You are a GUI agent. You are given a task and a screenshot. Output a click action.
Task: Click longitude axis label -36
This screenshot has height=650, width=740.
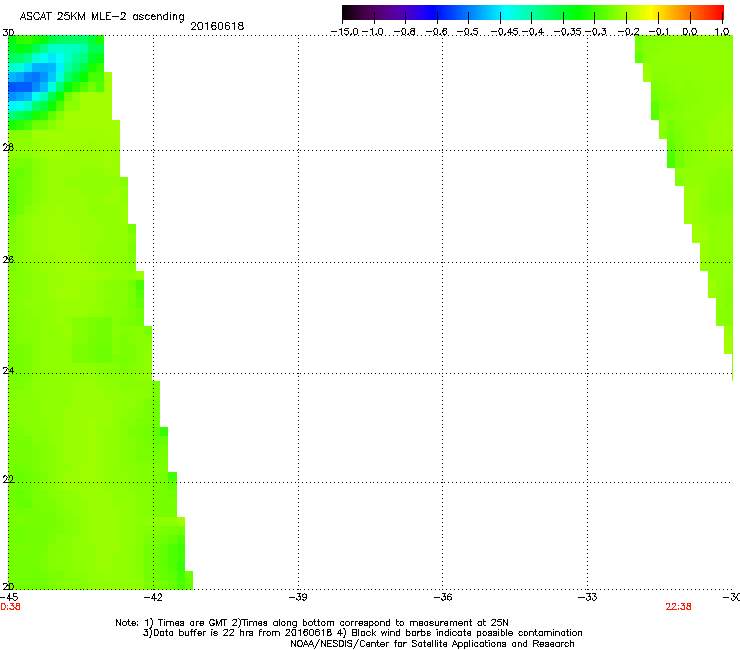tap(443, 597)
